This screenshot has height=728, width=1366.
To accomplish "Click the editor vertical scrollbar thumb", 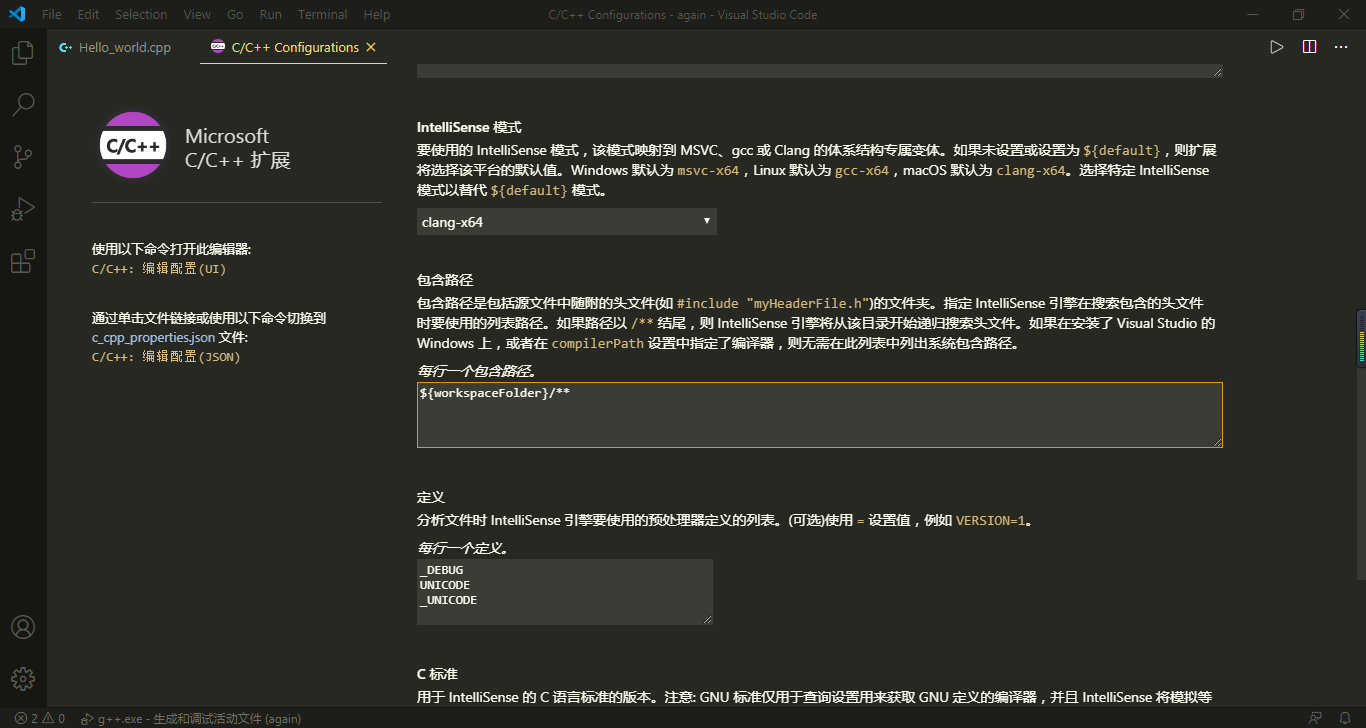I will [x=1360, y=445].
